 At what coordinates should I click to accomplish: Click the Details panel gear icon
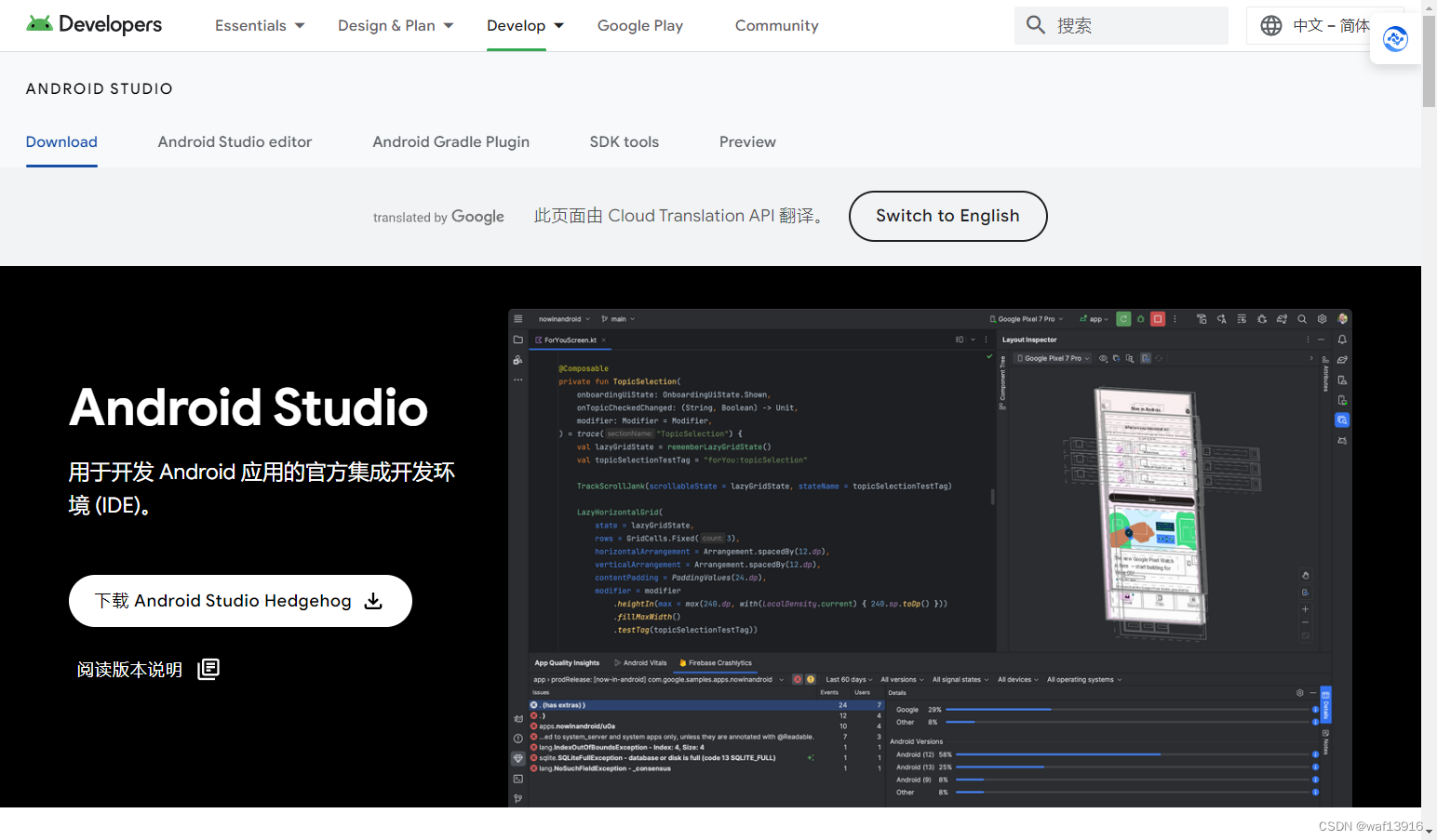1300,693
